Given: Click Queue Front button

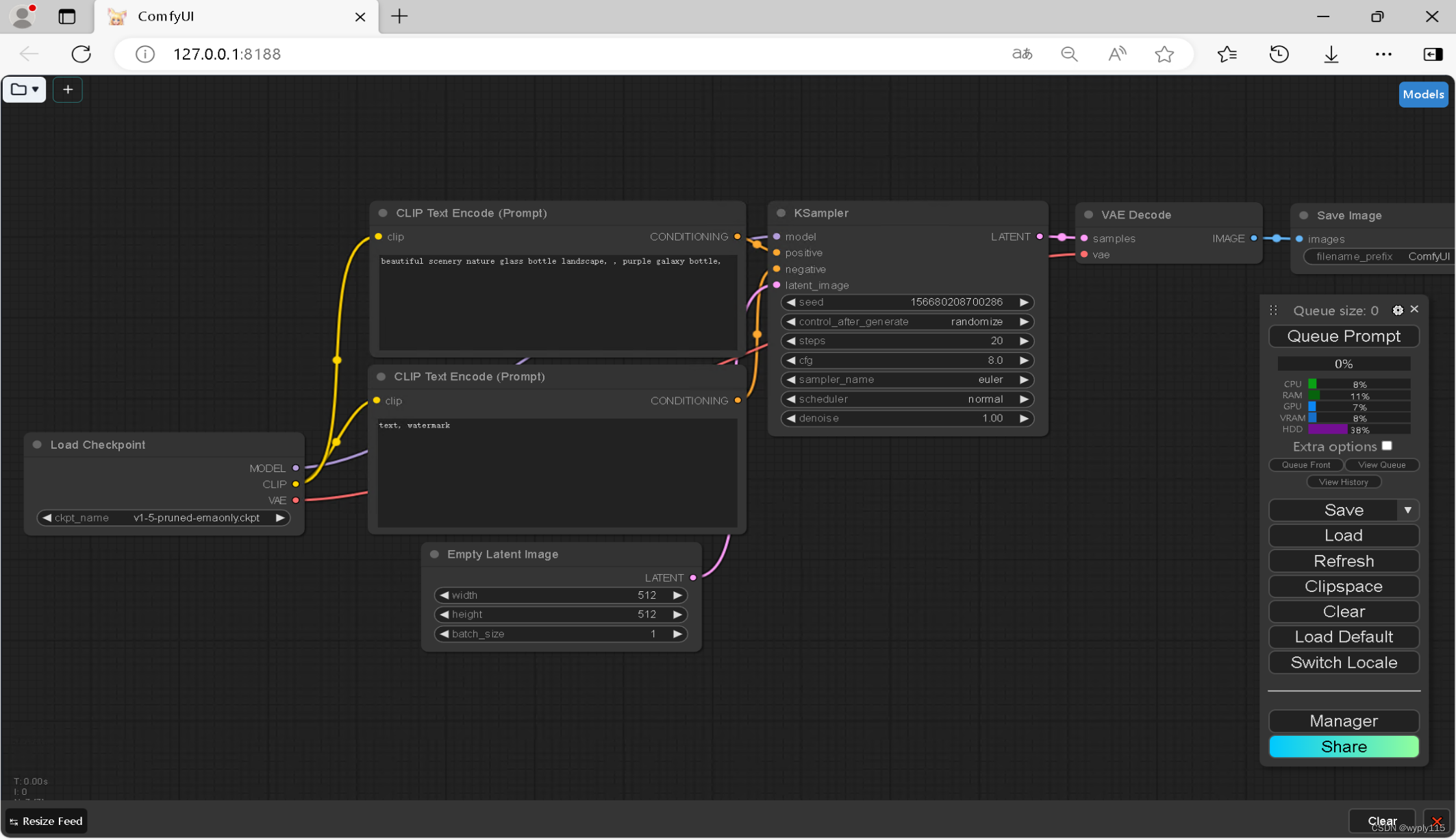Looking at the screenshot, I should pos(1306,465).
